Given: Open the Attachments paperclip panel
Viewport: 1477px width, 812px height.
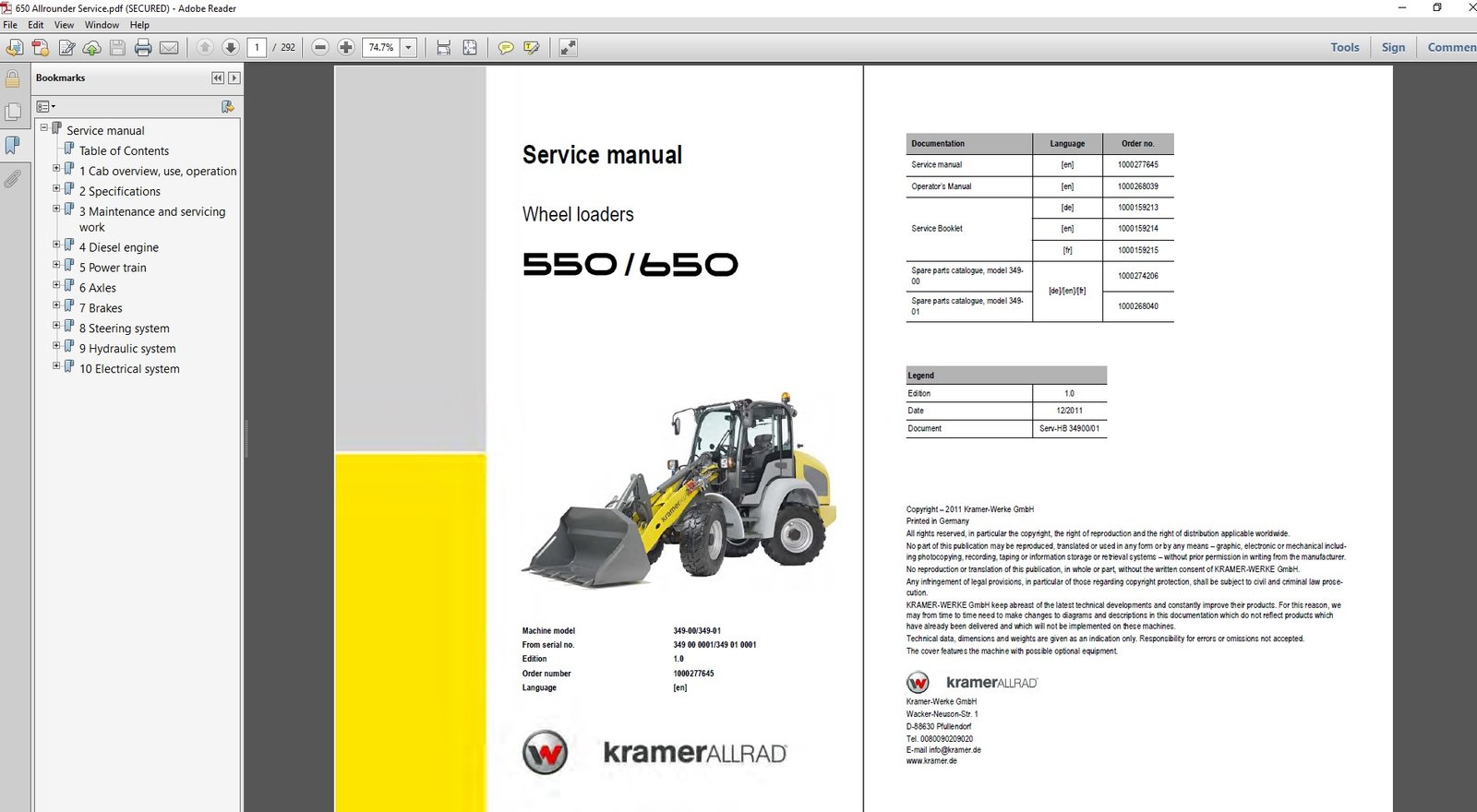Looking at the screenshot, I should pos(13,179).
